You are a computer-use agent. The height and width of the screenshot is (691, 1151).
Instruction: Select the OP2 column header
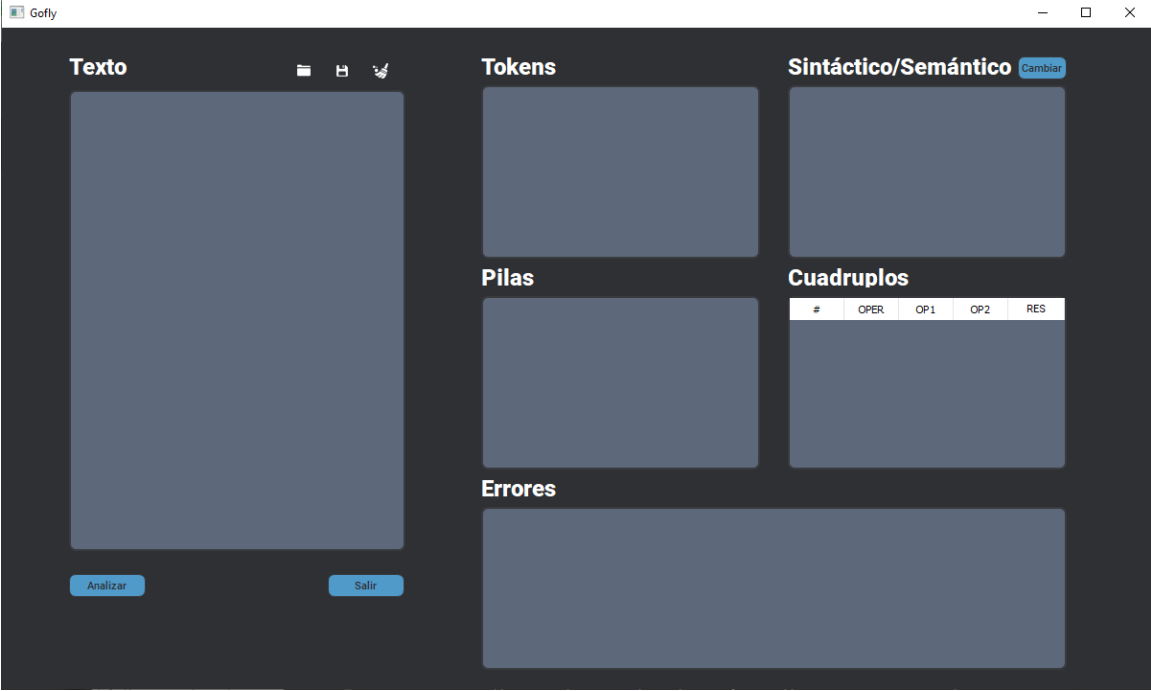tap(980, 310)
